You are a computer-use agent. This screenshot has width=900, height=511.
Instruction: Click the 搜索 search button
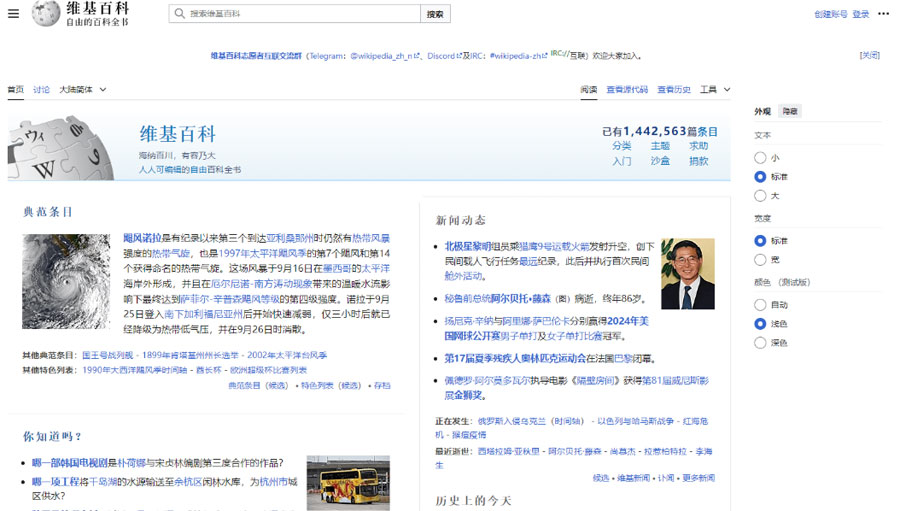pos(435,14)
